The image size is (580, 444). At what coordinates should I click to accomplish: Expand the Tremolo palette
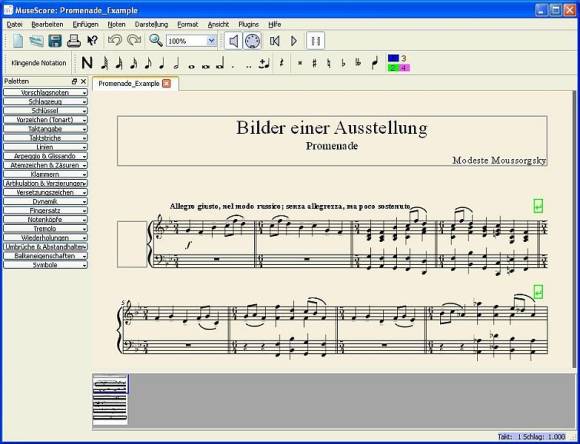pyautogui.click(x=45, y=229)
